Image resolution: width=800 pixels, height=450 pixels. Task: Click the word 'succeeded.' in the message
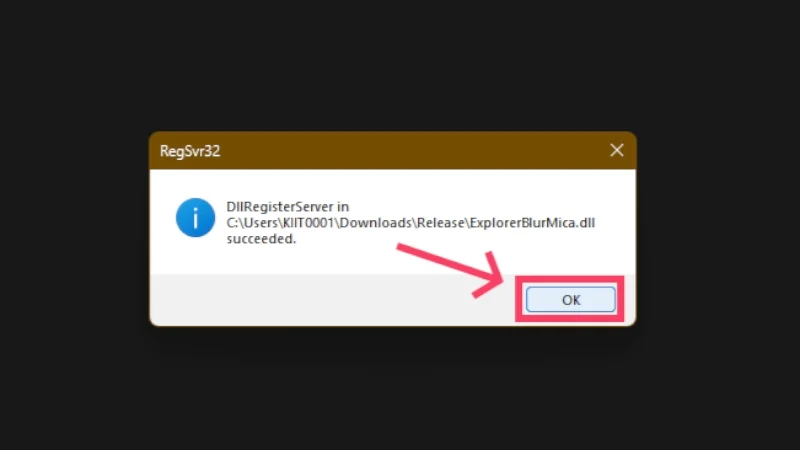tap(261, 239)
